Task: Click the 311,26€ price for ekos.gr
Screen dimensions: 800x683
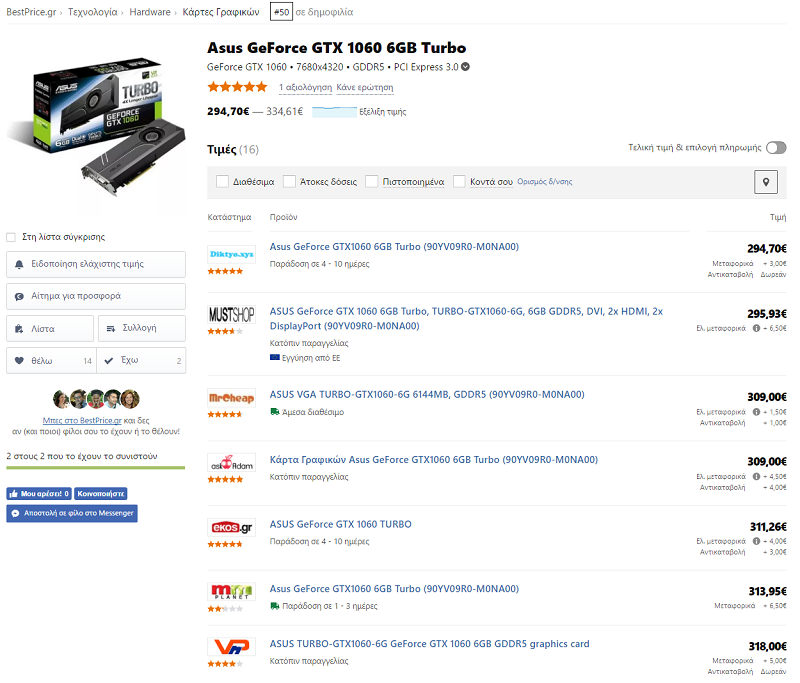Action: (x=768, y=527)
